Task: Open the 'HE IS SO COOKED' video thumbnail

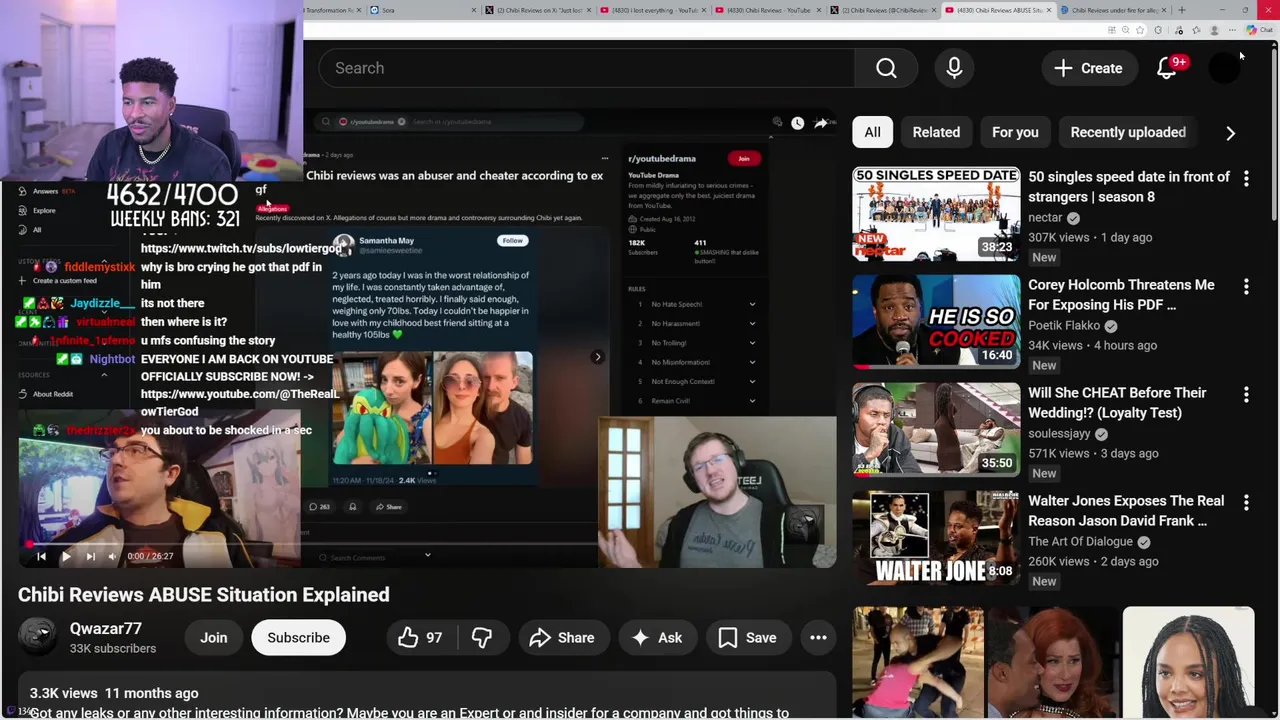Action: pyautogui.click(x=936, y=322)
